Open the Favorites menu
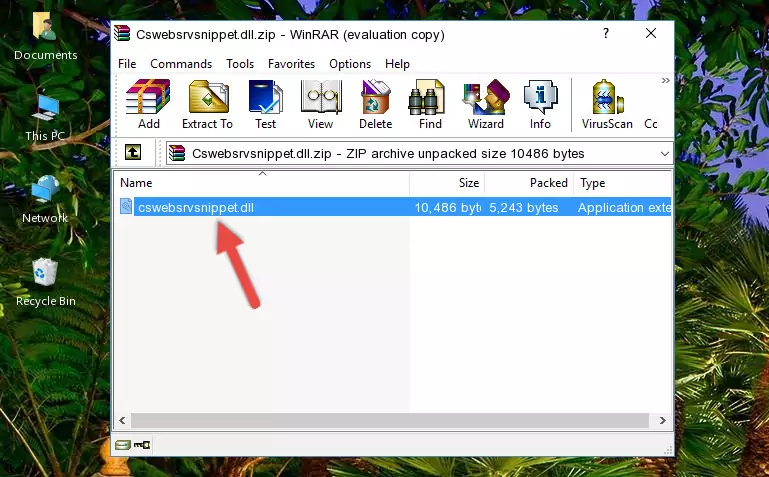 [291, 64]
